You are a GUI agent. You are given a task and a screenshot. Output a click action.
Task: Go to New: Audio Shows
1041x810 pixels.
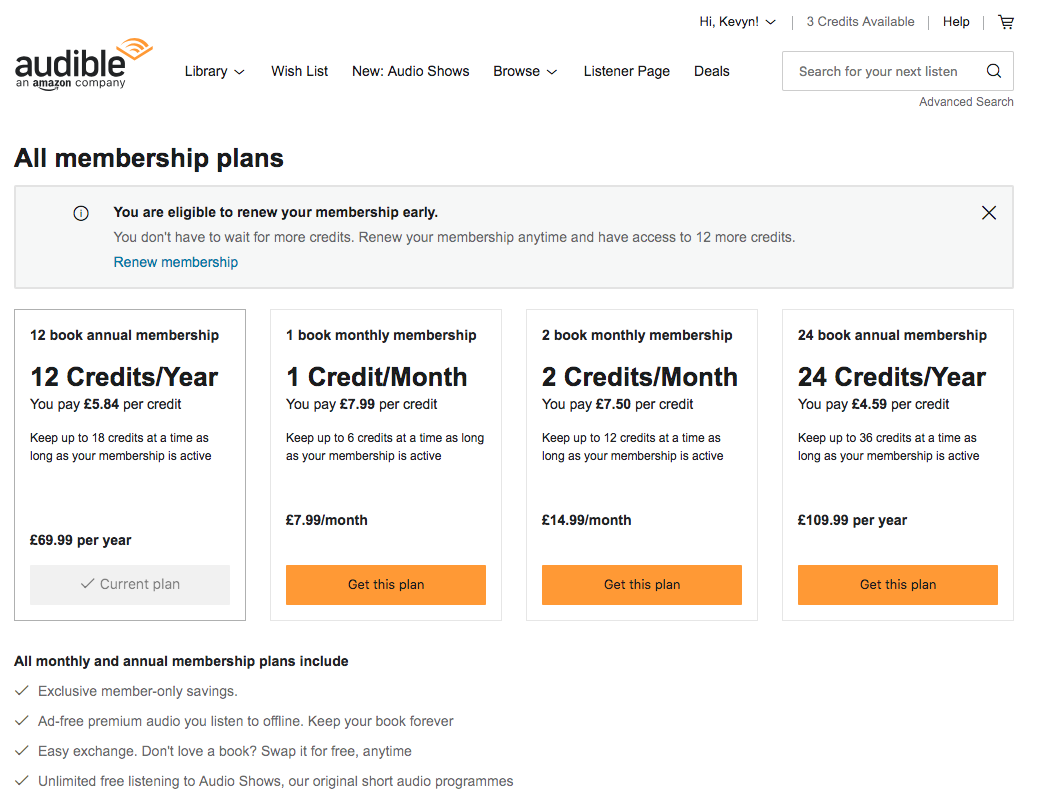click(411, 72)
